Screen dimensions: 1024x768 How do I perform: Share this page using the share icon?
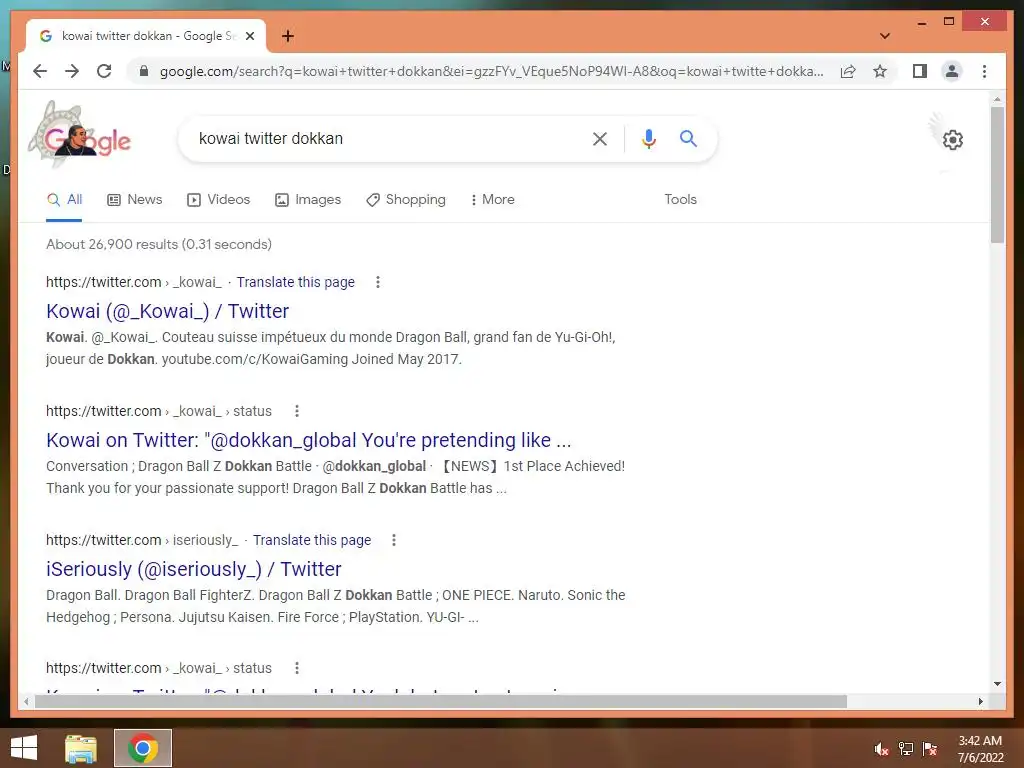848,71
